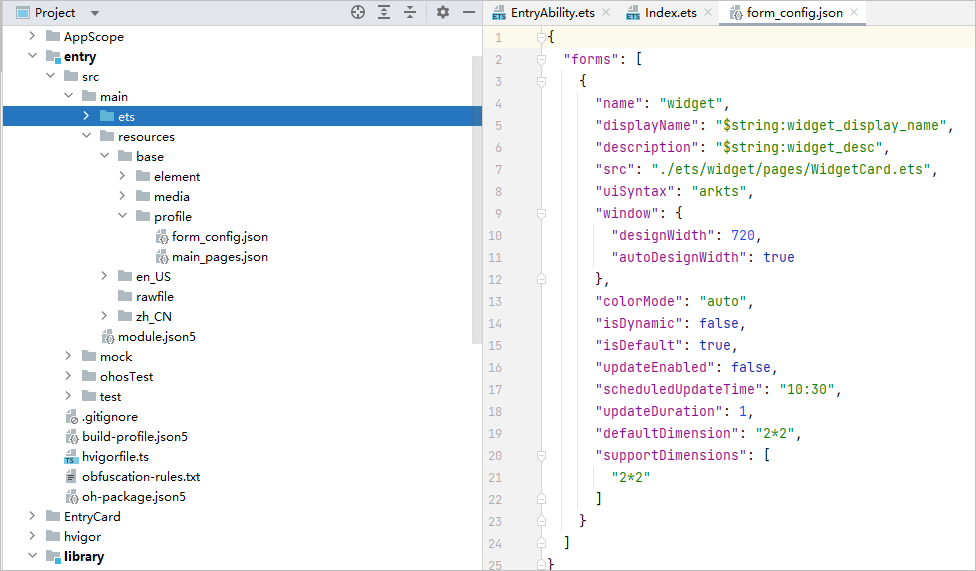Image resolution: width=976 pixels, height=571 pixels.
Task: Expand the hvigor folder
Action: tap(32, 536)
